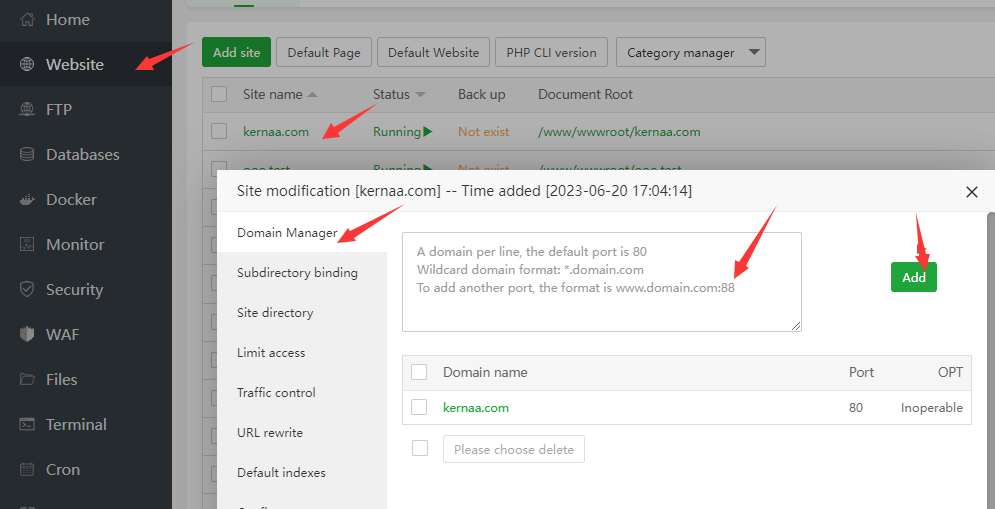Switch to Subdirectory binding tab
The image size is (995, 509).
coord(297,273)
